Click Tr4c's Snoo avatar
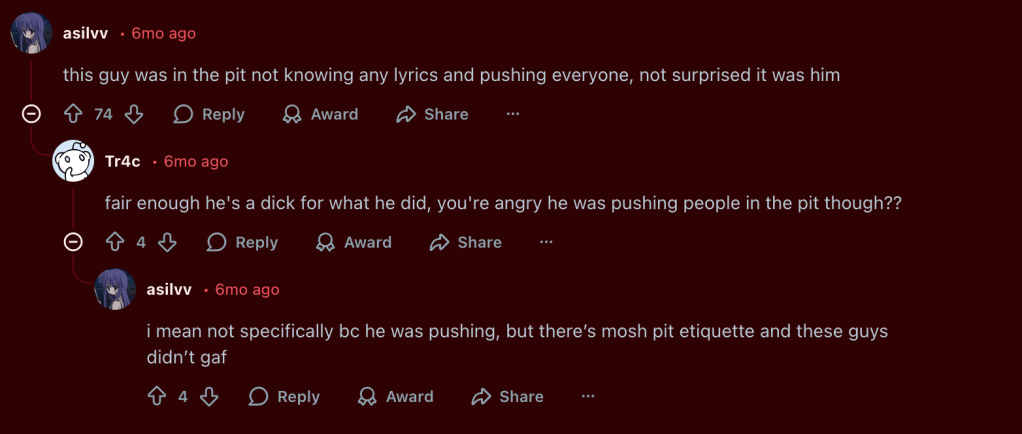1022x434 pixels. [73, 161]
